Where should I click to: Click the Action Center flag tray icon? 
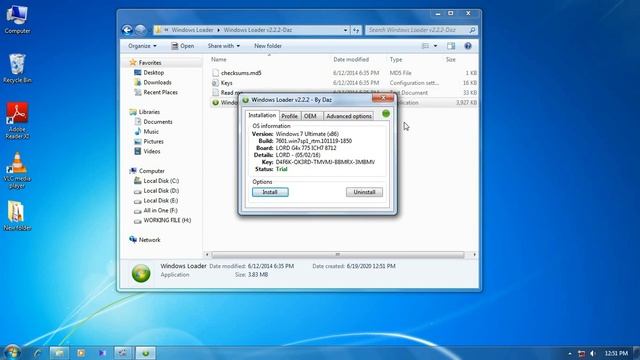click(581, 353)
